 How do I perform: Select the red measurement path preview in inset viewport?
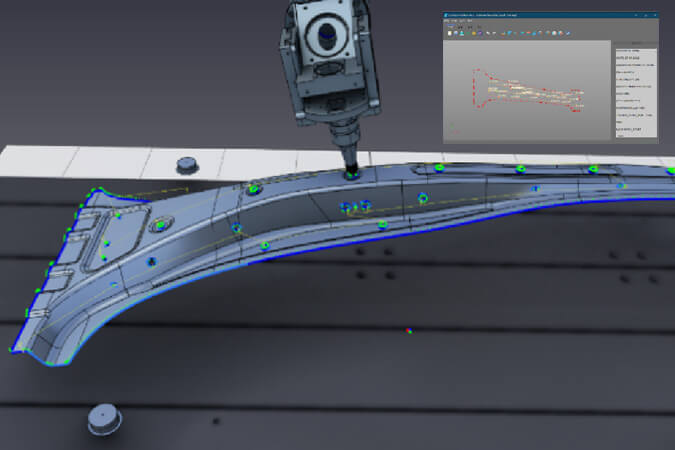click(529, 90)
